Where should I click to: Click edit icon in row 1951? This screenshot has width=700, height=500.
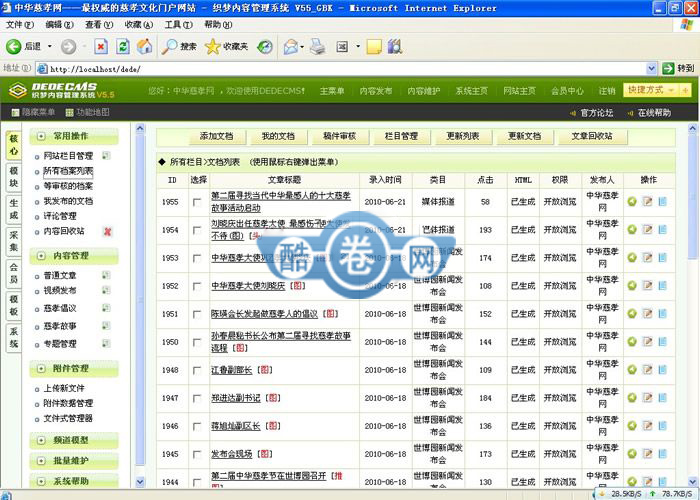tap(647, 314)
